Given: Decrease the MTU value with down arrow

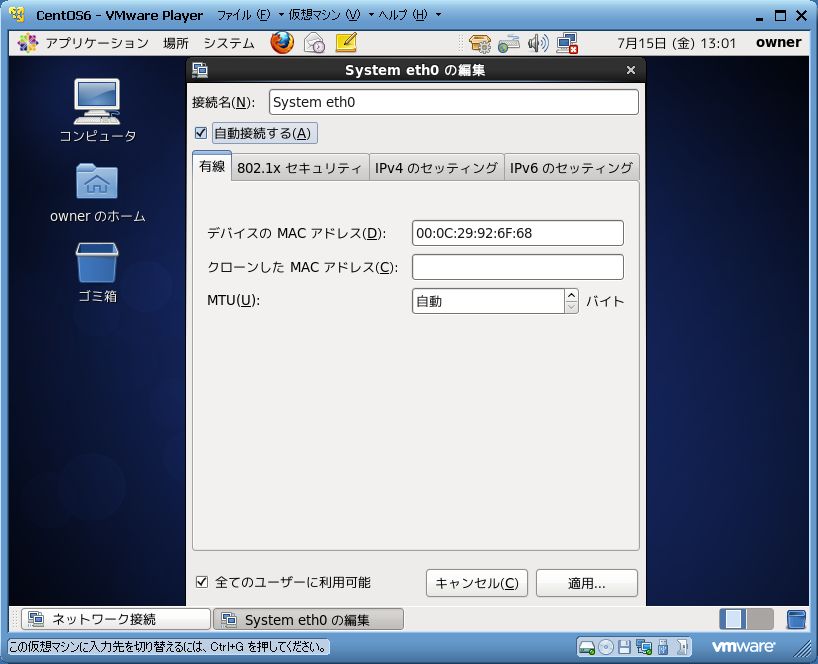Looking at the screenshot, I should click(571, 307).
